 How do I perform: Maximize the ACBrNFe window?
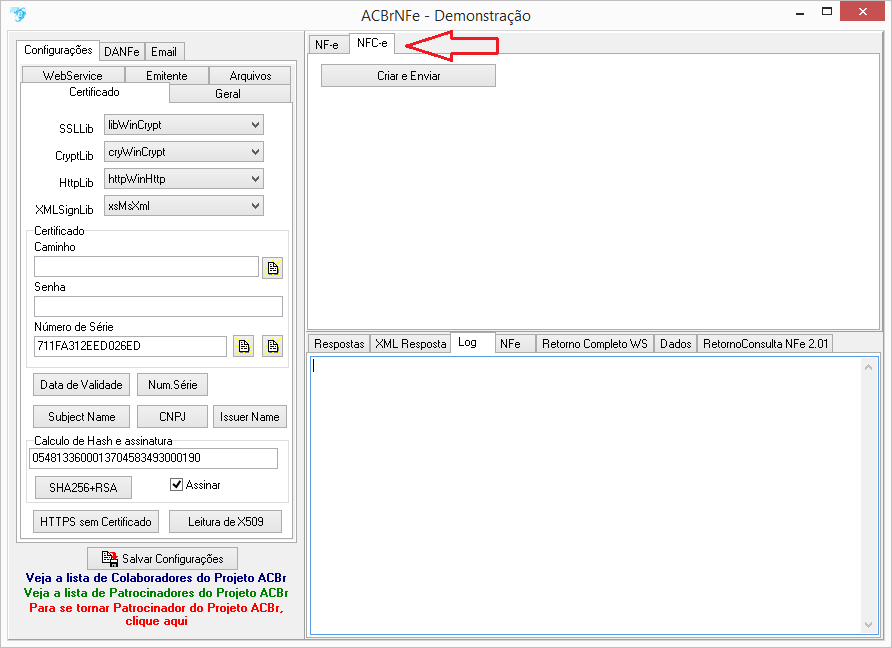tap(827, 11)
